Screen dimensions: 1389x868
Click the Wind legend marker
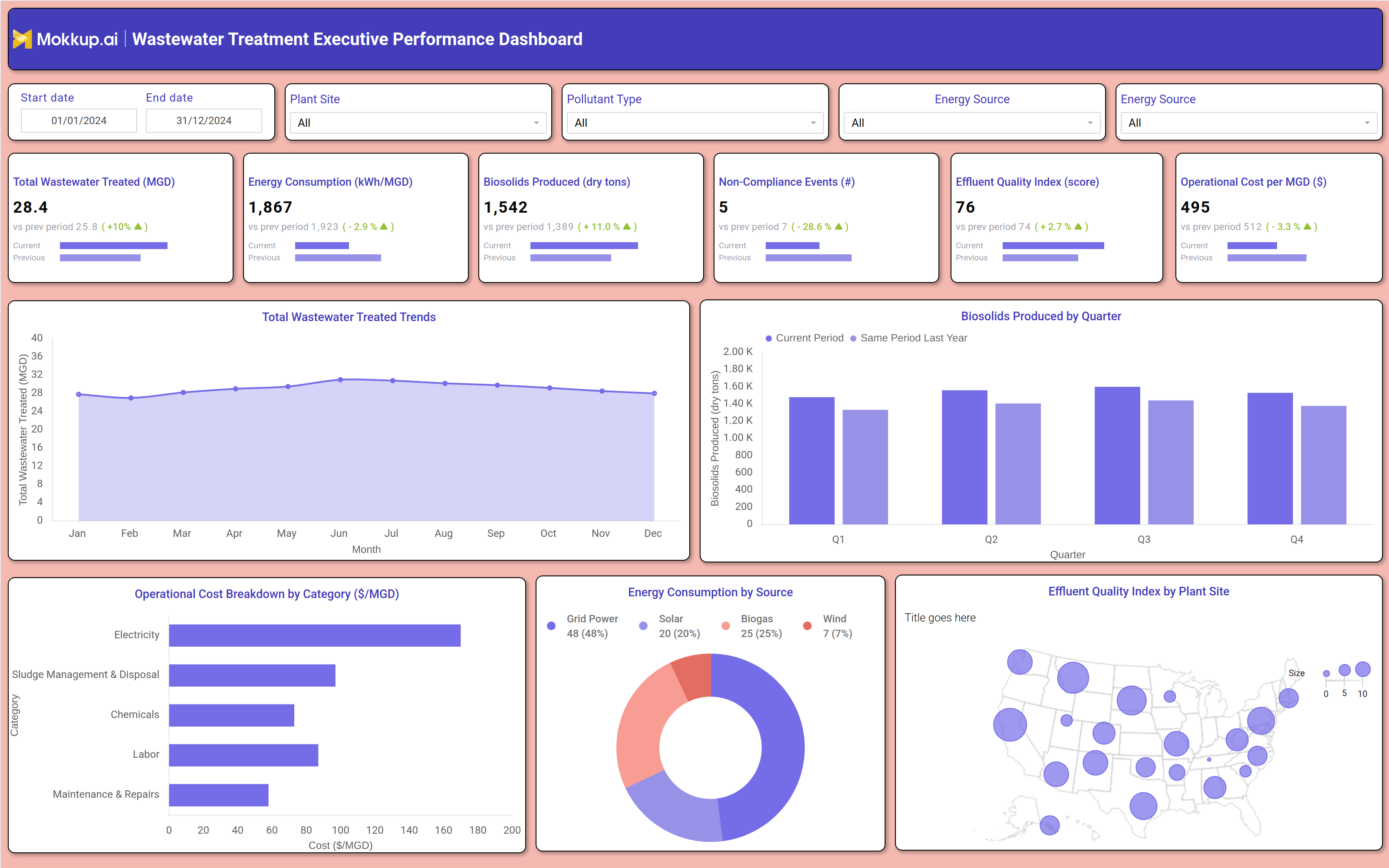click(x=807, y=626)
